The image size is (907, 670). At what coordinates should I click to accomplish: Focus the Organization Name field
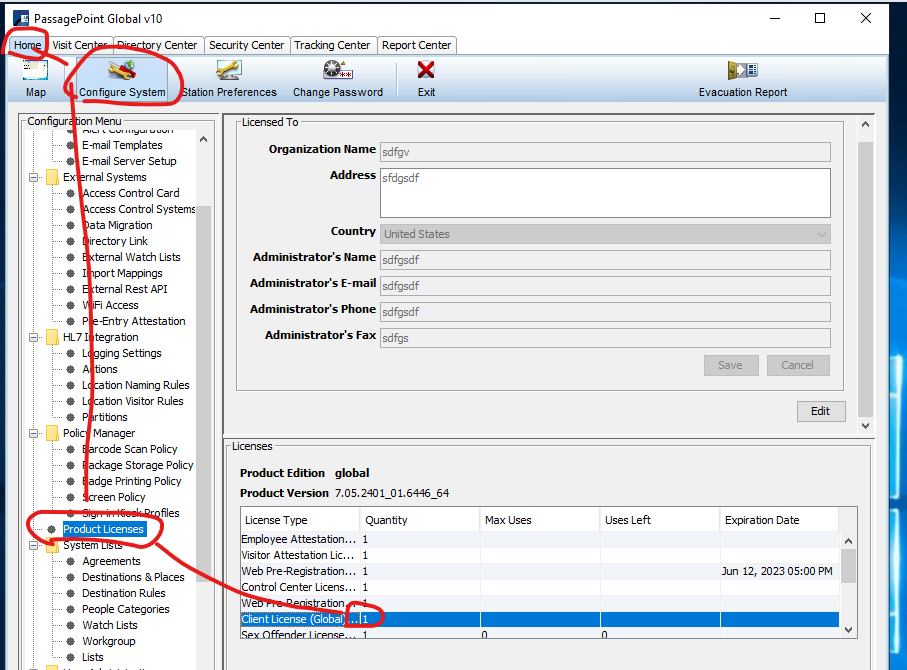605,152
